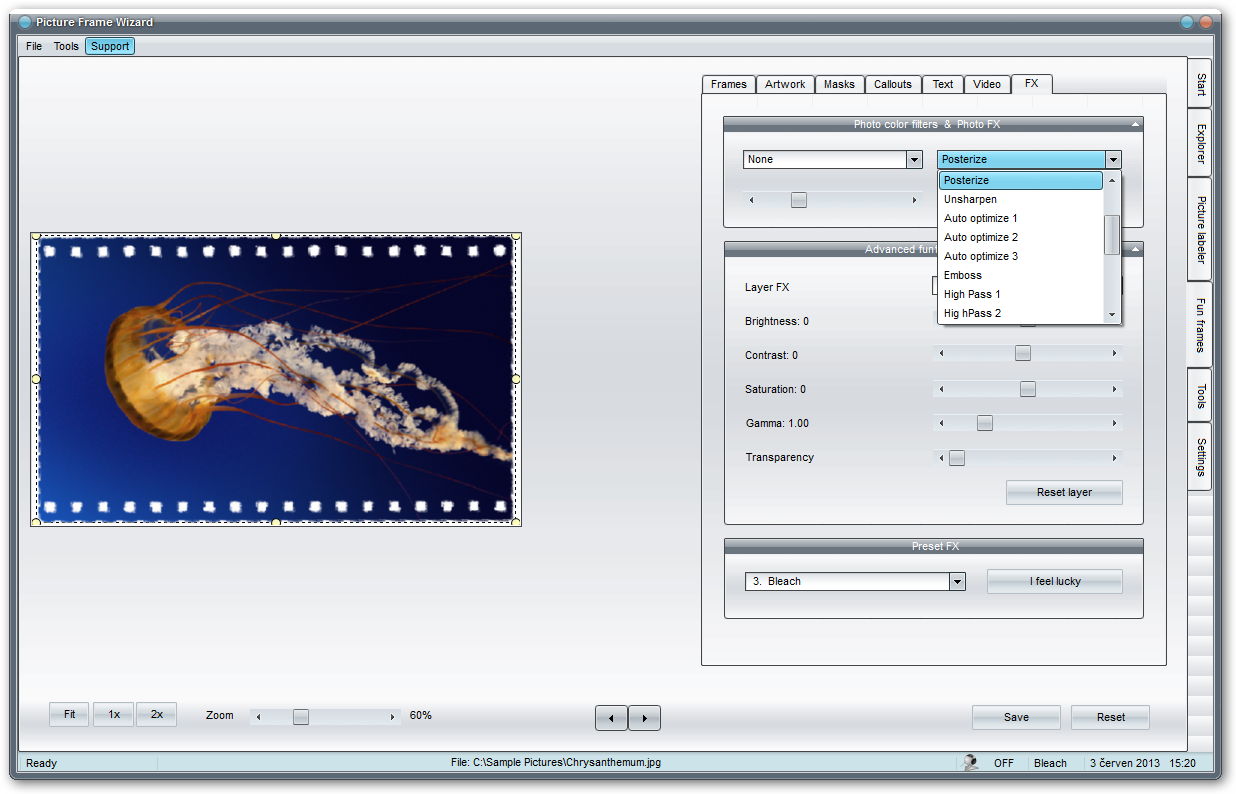Collapse the Photo color filters & Photo FX panel

1135,124
